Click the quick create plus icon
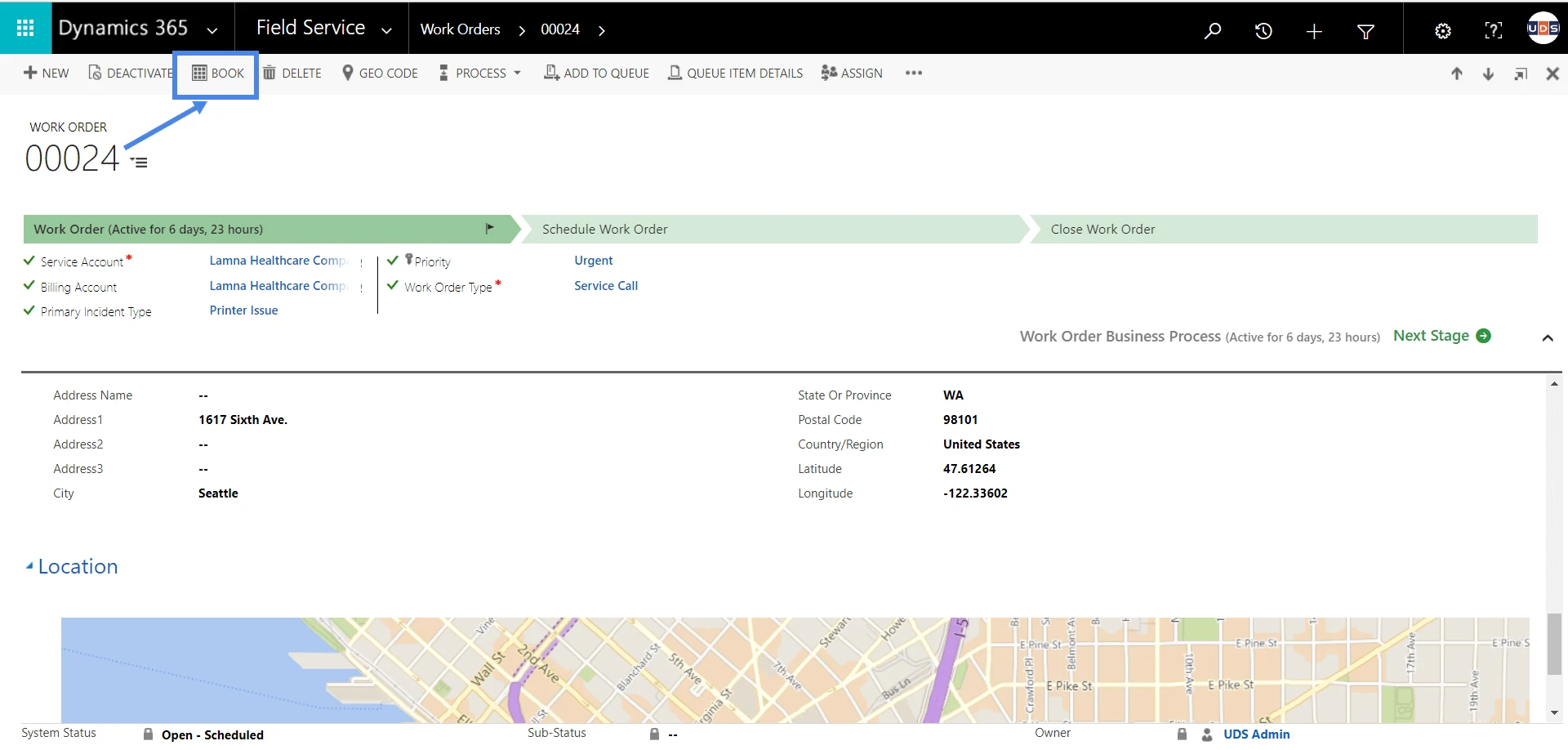Viewport: 1568px width, 750px height. (x=1314, y=31)
